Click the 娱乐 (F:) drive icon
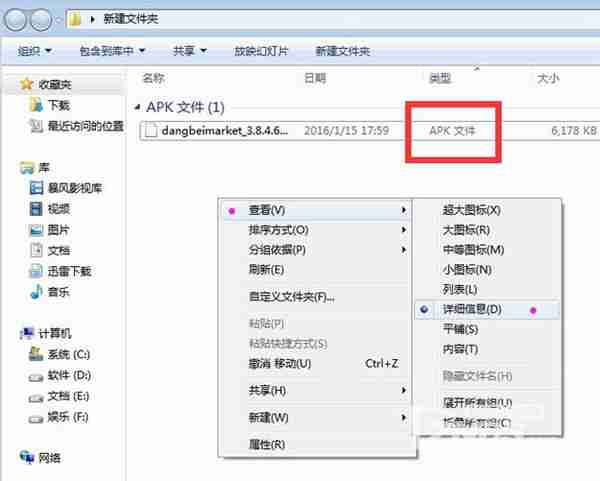This screenshot has height=481, width=600. (36, 419)
